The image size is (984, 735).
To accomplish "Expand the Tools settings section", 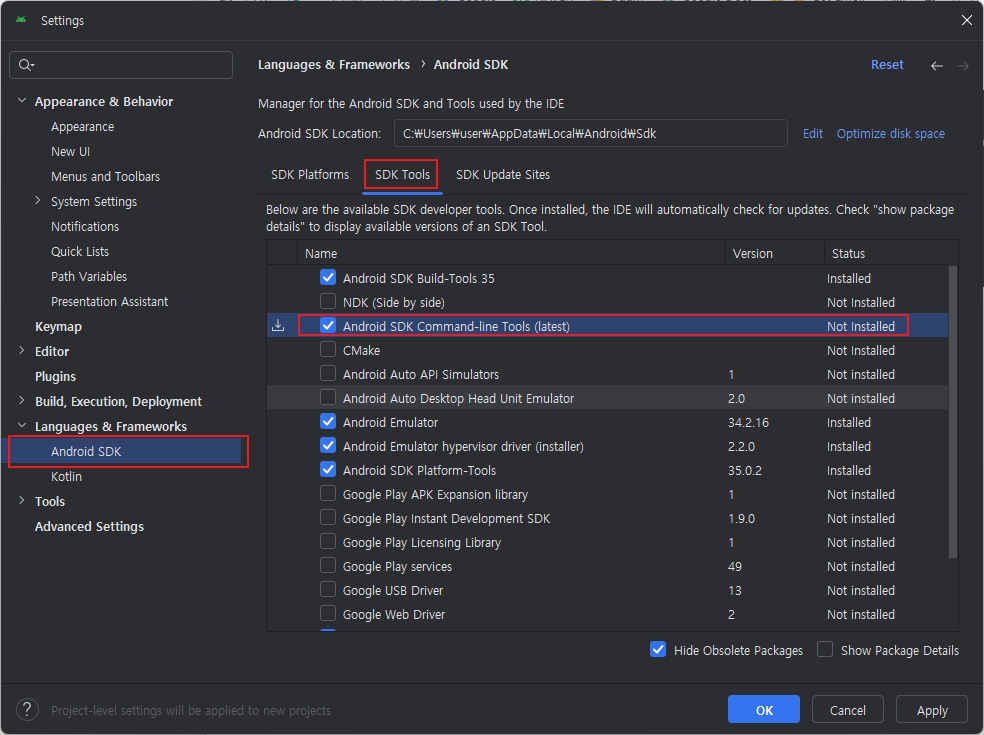I will coord(22,500).
